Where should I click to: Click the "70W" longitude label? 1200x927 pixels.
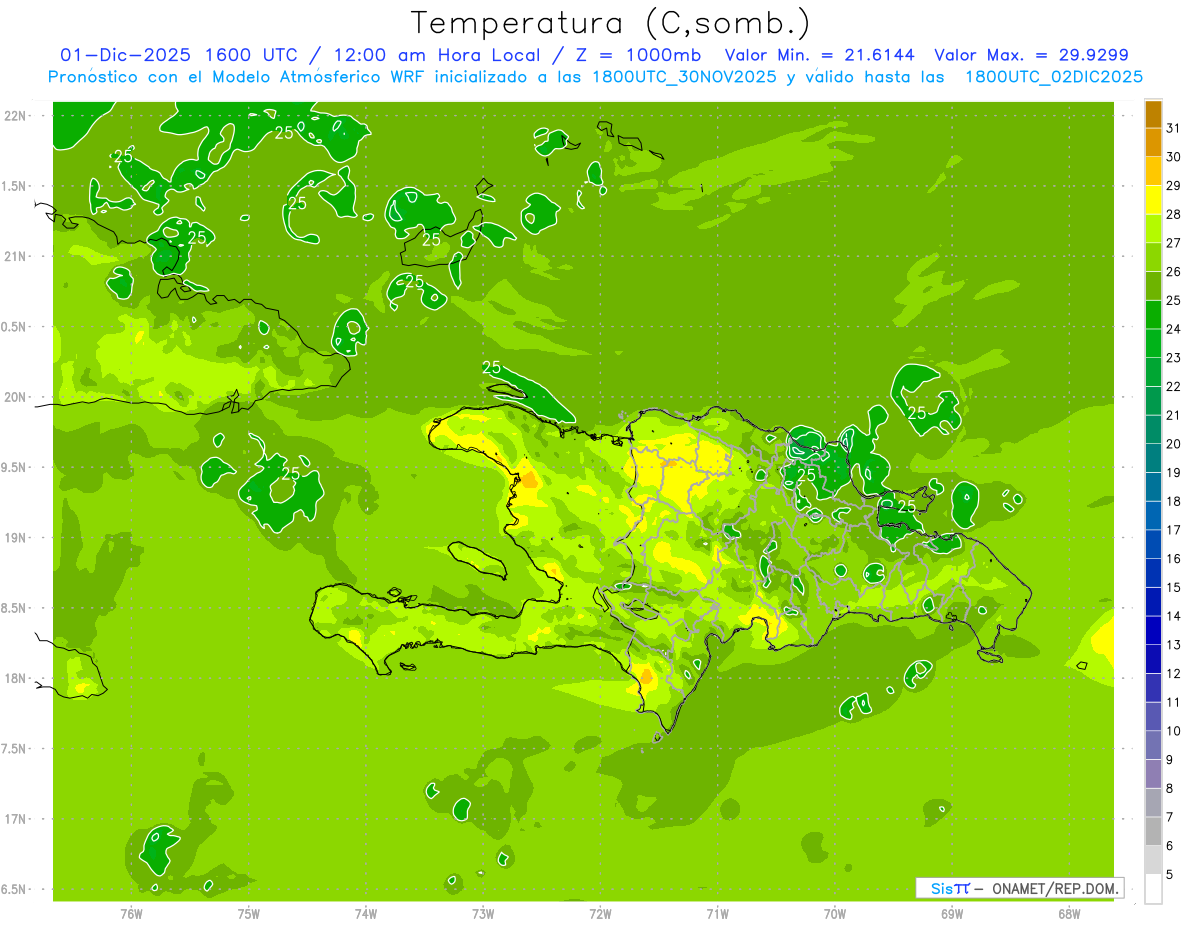pyautogui.click(x=835, y=913)
